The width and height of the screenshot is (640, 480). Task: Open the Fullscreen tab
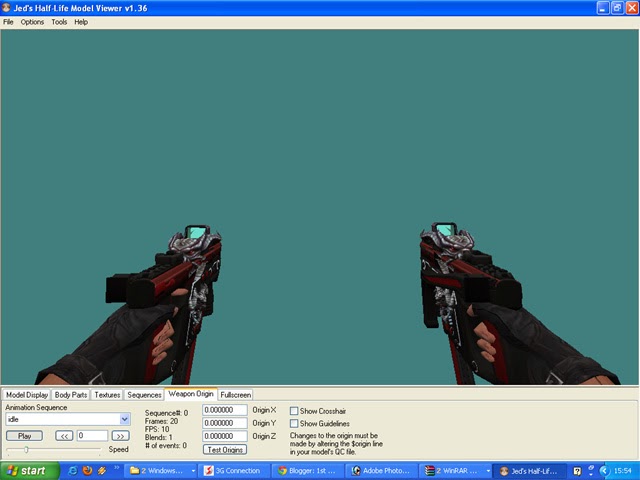(236, 395)
